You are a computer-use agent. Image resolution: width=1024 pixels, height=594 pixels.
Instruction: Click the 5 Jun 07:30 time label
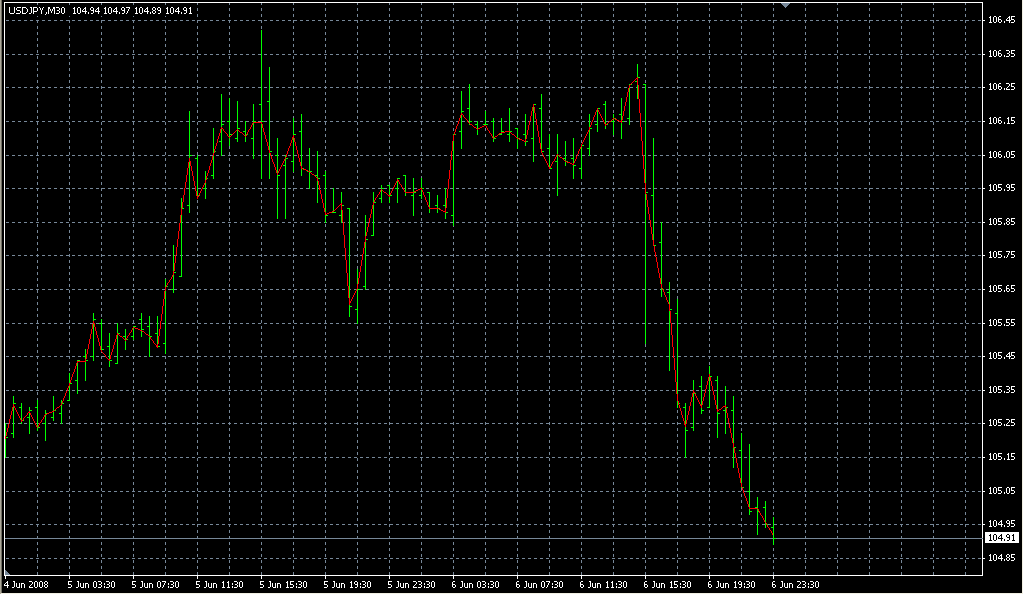click(153, 584)
